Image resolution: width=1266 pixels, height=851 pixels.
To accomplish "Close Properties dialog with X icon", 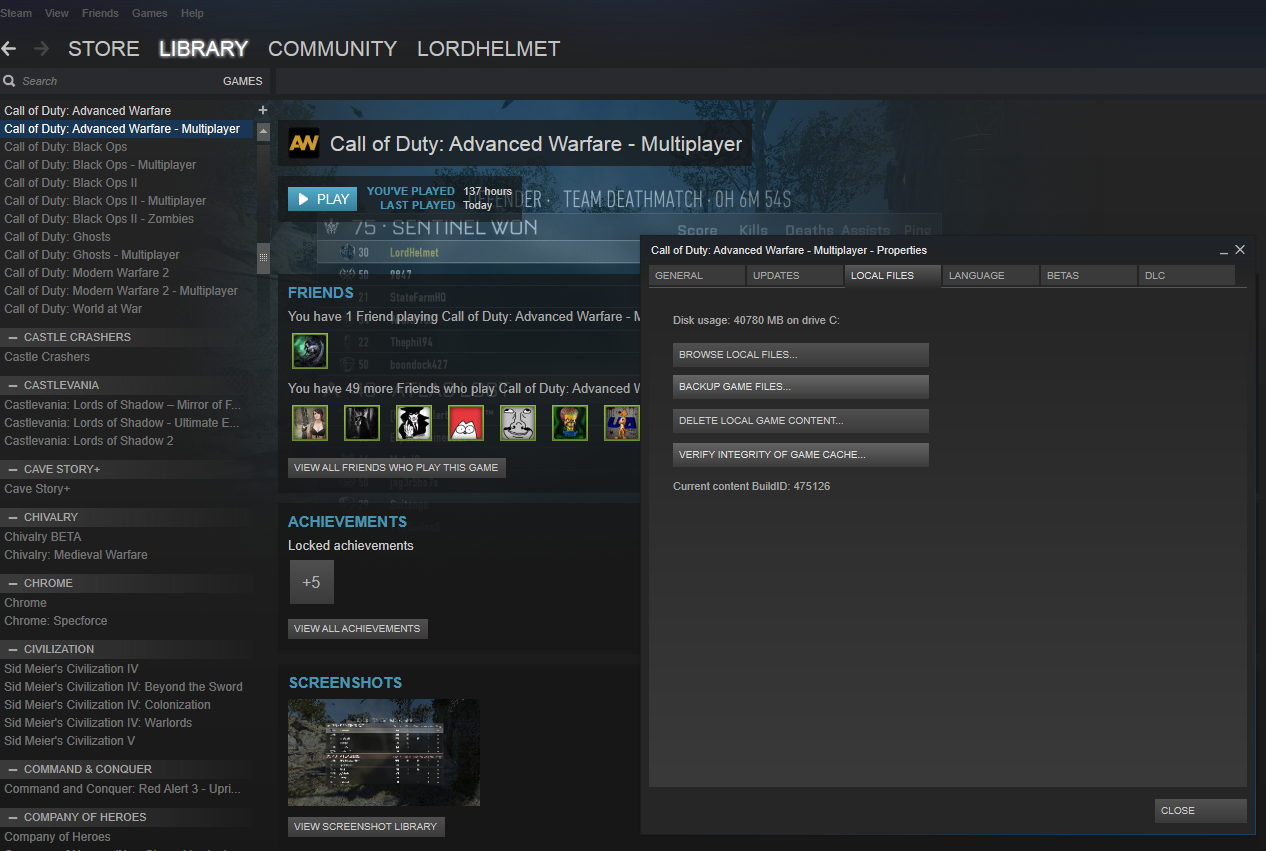I will (1240, 250).
